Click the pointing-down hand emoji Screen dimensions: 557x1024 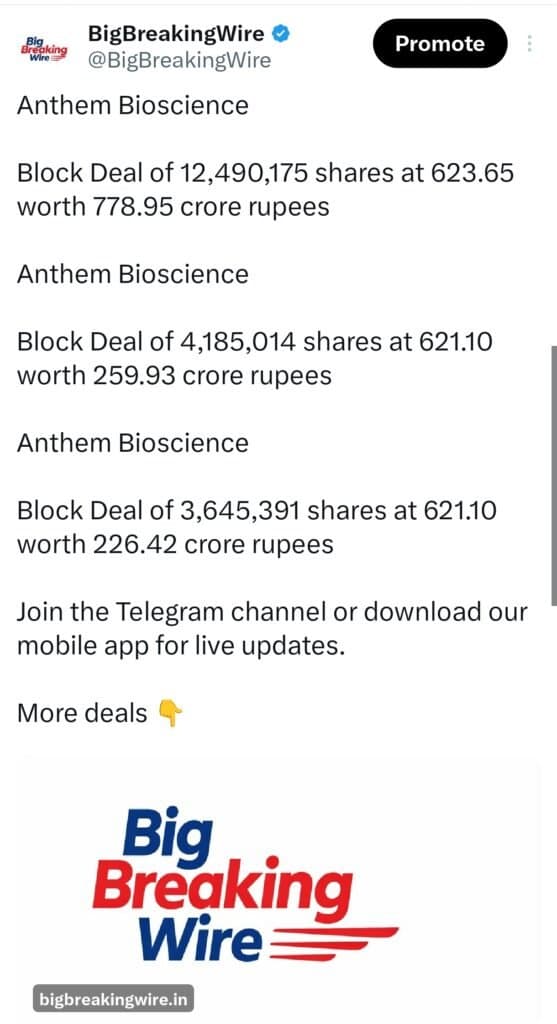point(170,713)
